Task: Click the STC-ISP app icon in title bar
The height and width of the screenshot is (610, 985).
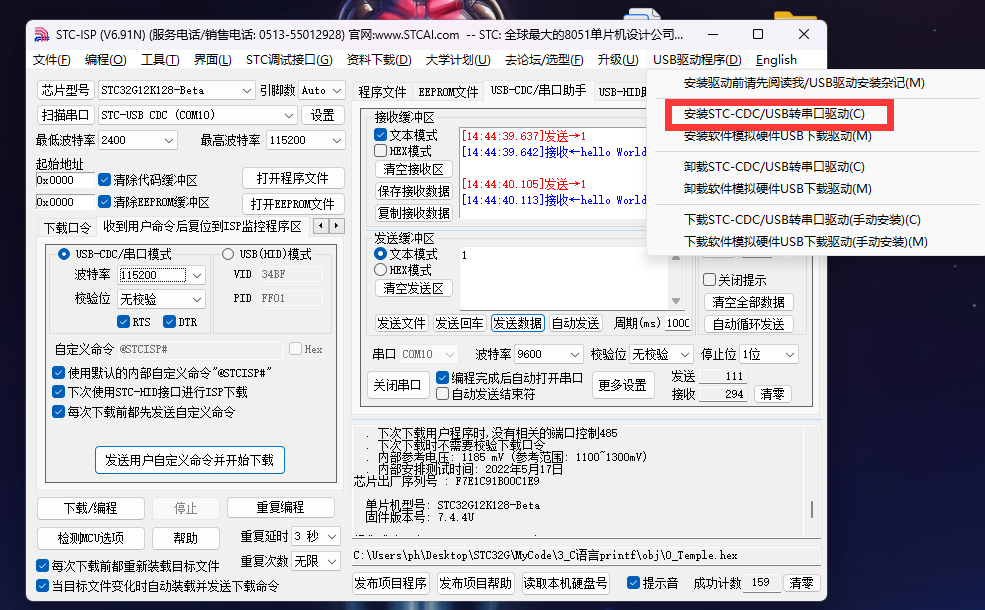Action: point(41,35)
